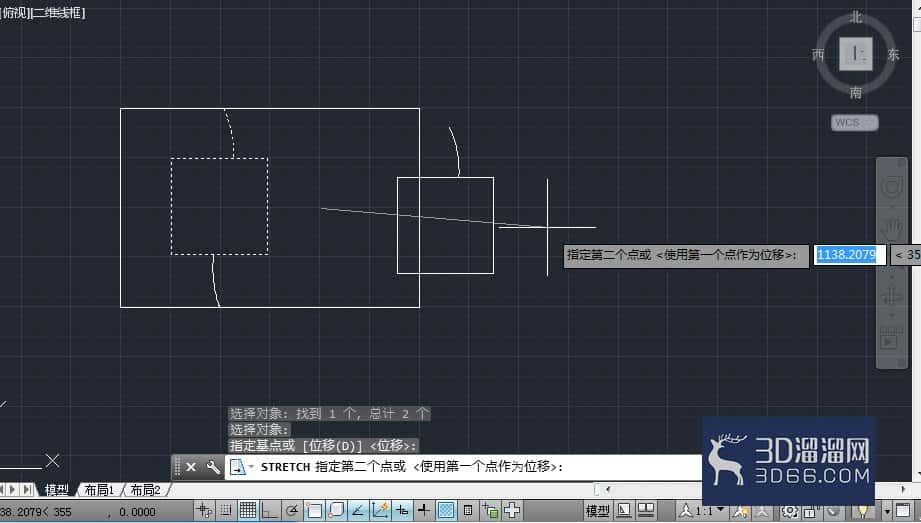Open the application status bar menu arrow
921x523 pixels.
(888, 511)
